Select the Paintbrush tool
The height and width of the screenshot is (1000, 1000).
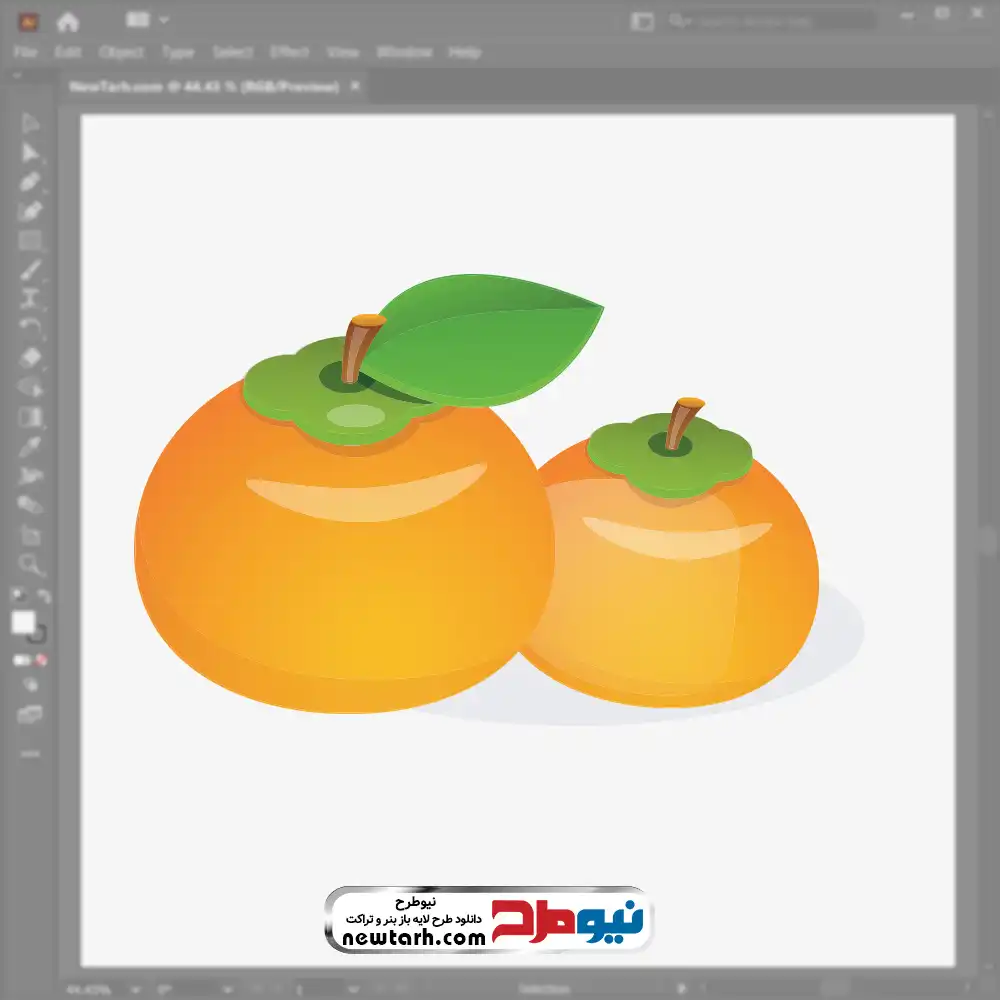30,270
